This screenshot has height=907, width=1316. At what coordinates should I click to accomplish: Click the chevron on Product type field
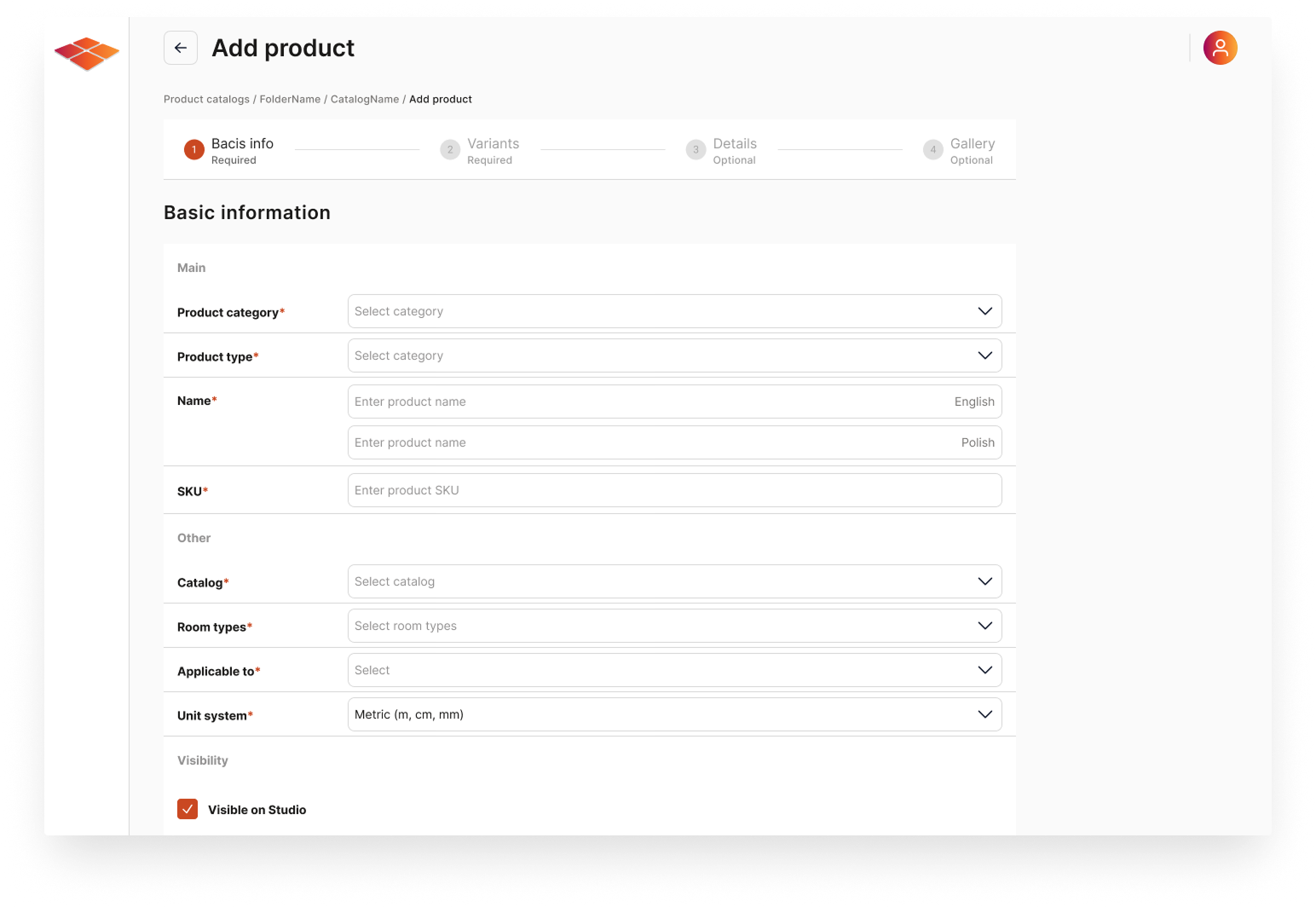(x=985, y=355)
